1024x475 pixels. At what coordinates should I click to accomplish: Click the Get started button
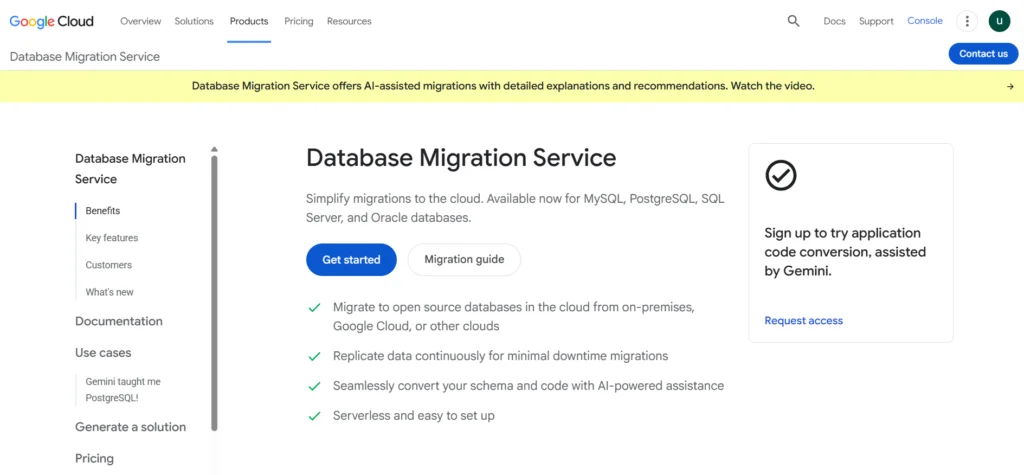[351, 259]
